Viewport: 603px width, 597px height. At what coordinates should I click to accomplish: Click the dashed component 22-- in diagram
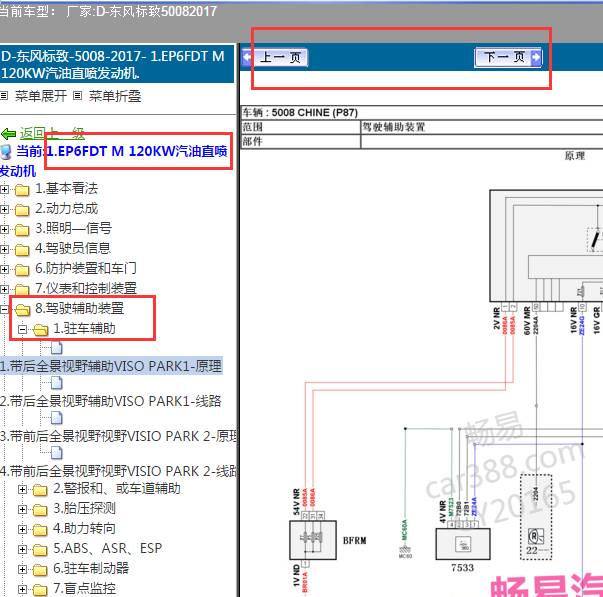point(536,517)
